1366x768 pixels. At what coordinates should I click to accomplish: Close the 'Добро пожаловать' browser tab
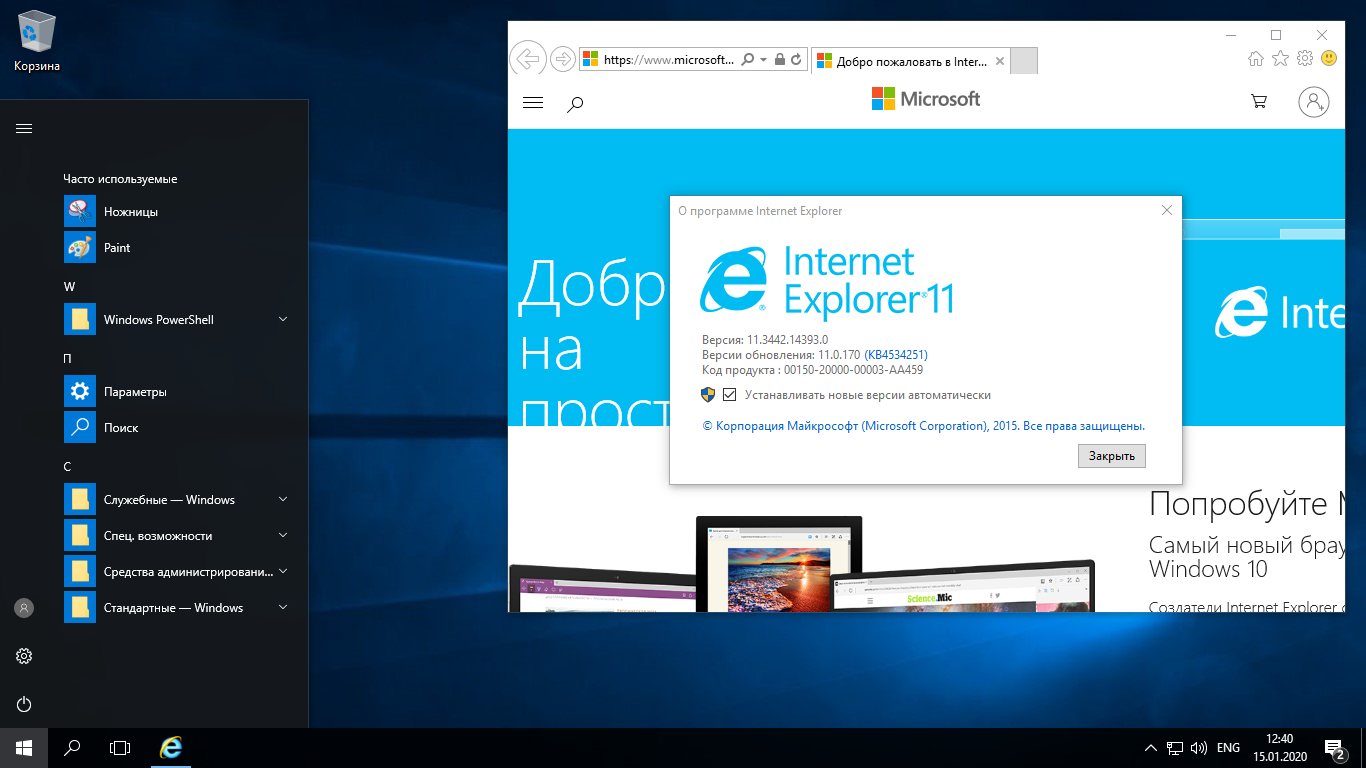pos(998,61)
